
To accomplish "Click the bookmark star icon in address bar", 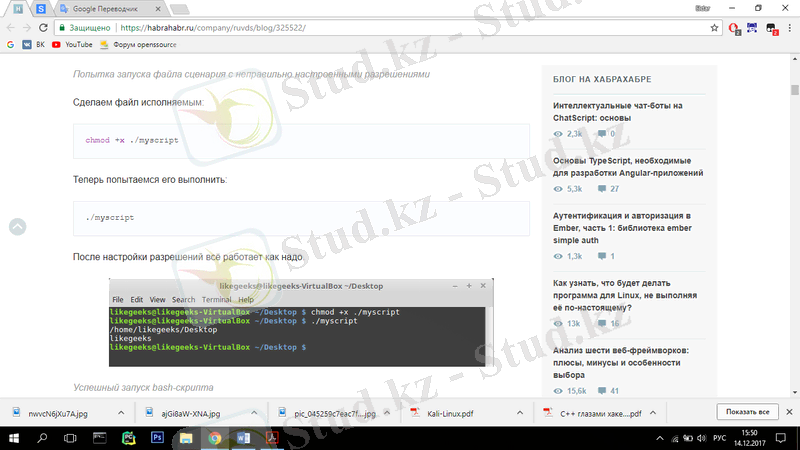I will tap(714, 29).
